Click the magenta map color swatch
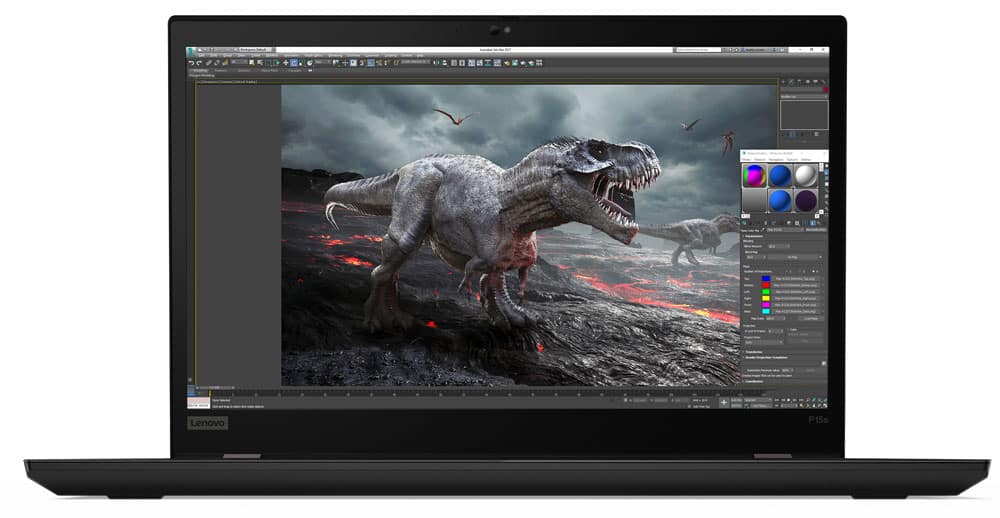The height and width of the screenshot is (518, 1000). 766,305
